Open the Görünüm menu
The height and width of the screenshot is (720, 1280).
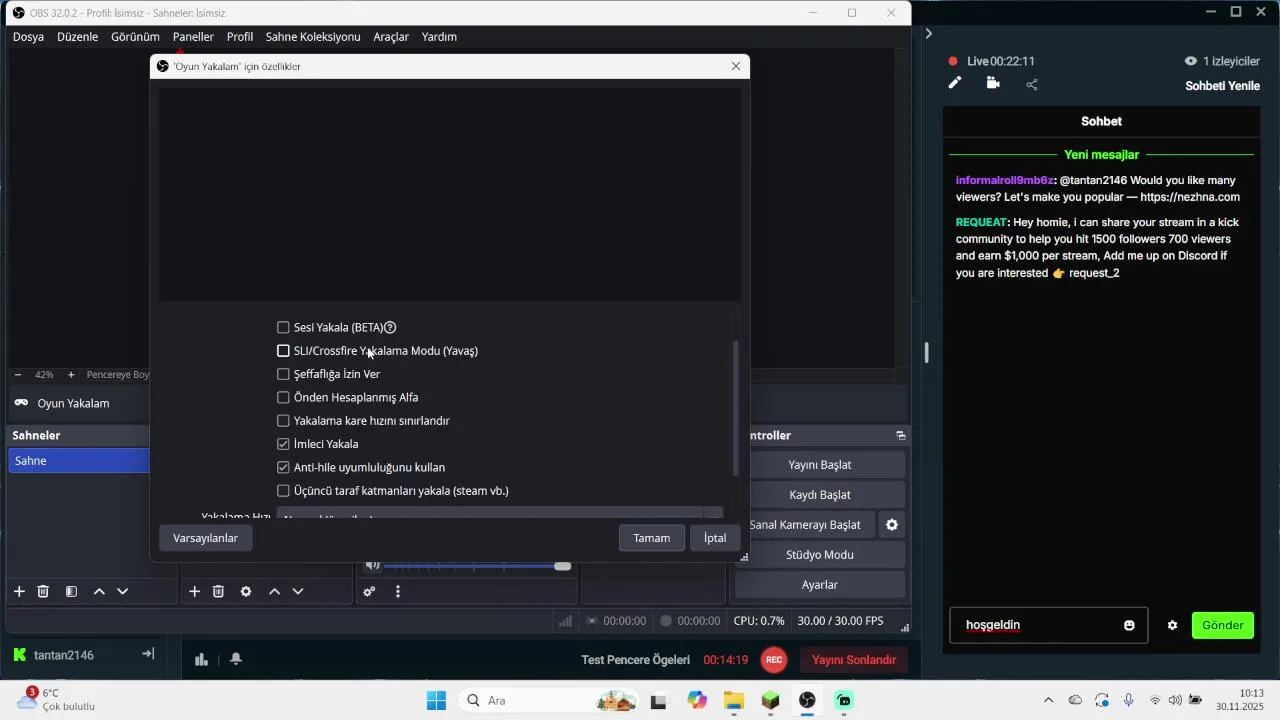tap(135, 37)
